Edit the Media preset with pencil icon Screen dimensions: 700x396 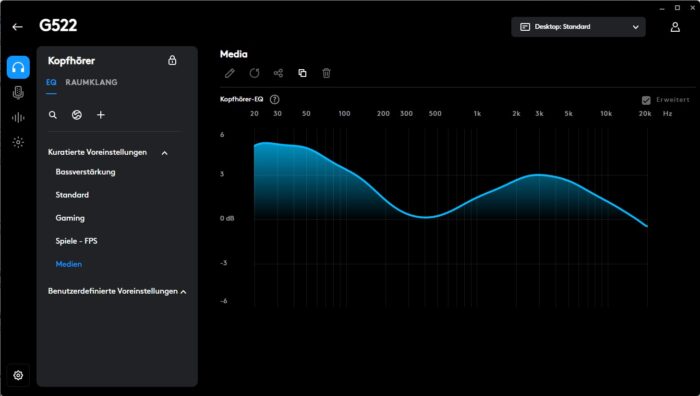[x=230, y=73]
